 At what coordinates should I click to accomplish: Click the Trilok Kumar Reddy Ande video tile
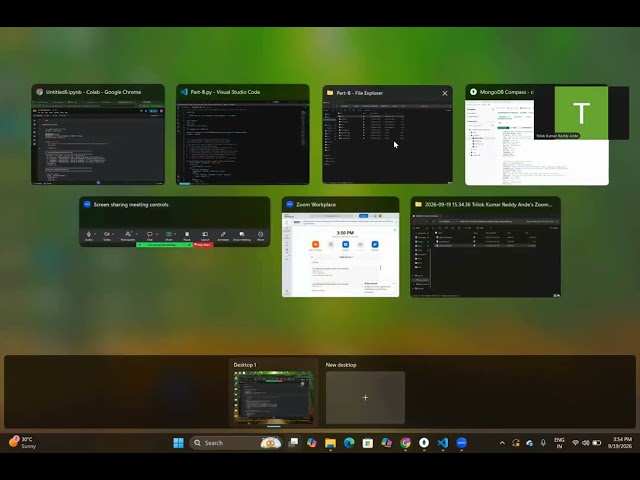[581, 113]
